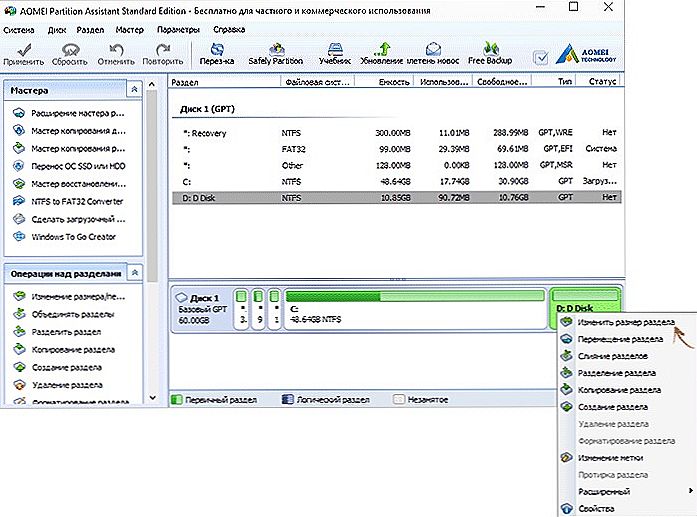Screen dimensions: 697x517
Task: Sort by the Использов... column header
Action: coord(443,82)
